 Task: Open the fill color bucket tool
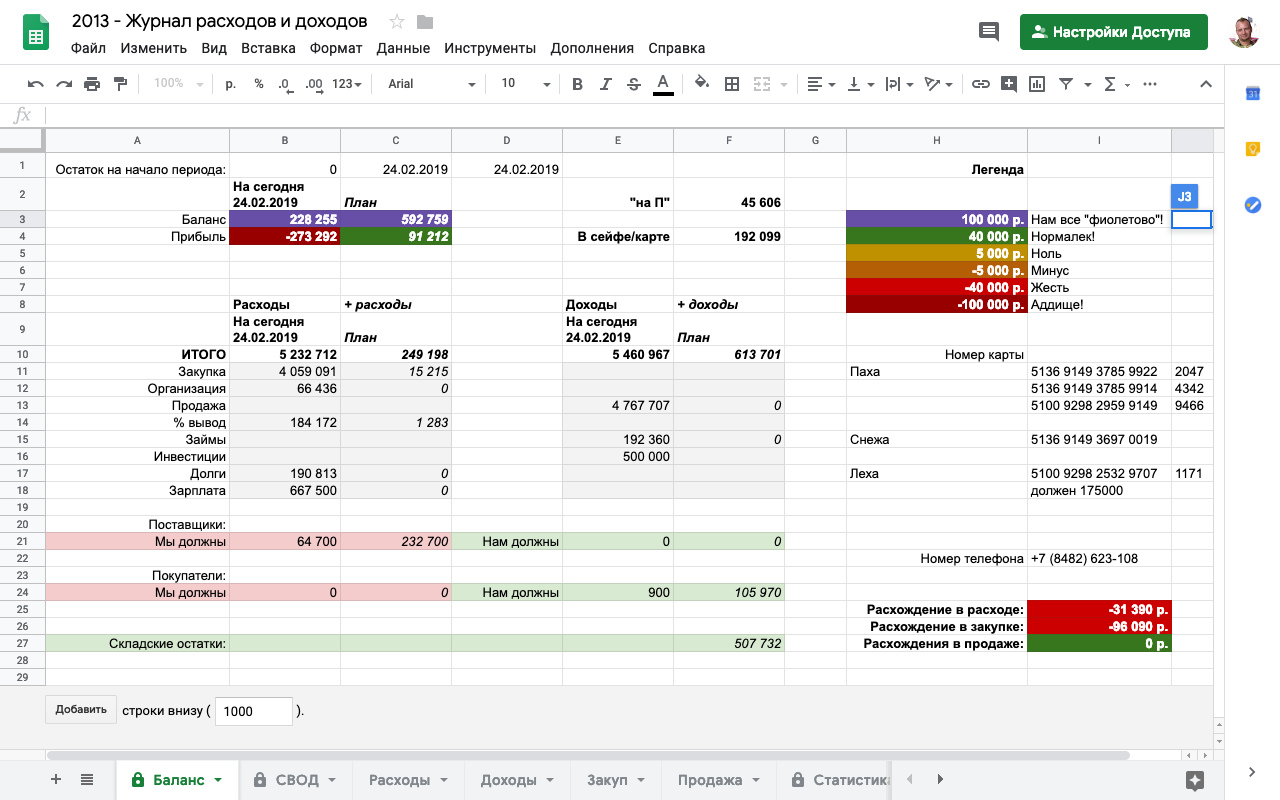point(701,84)
